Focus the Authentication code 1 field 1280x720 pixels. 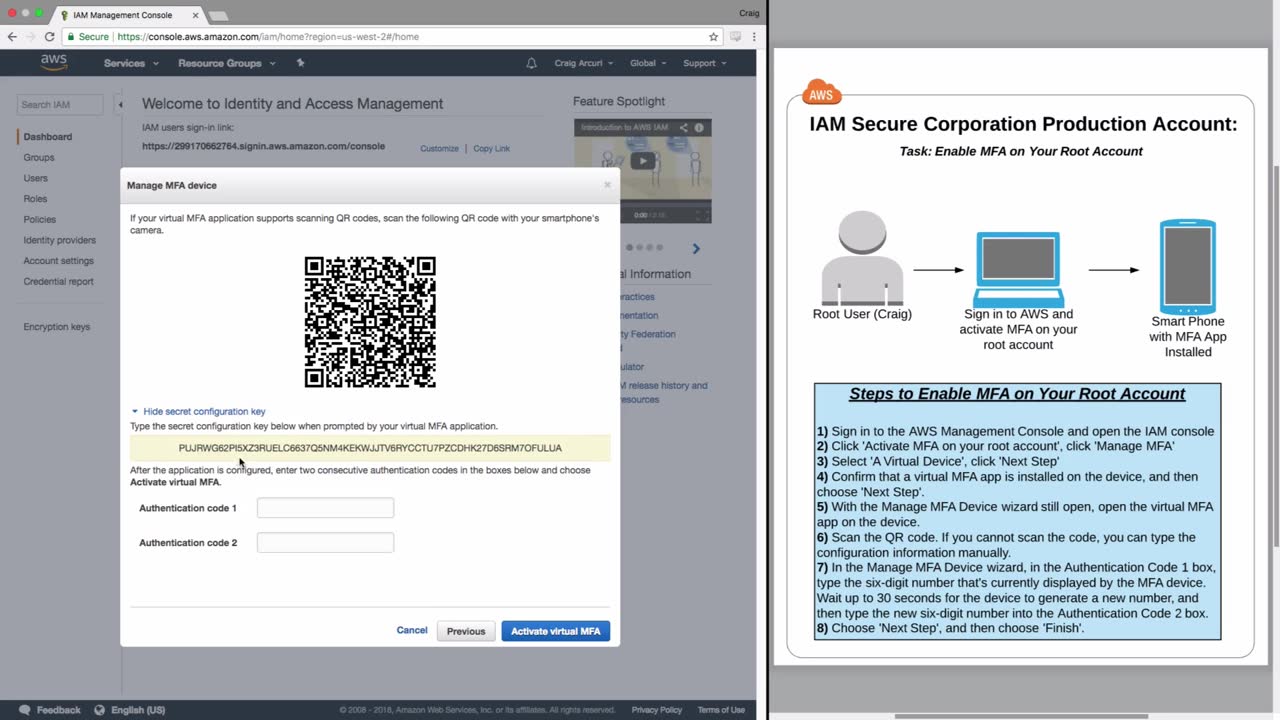325,508
